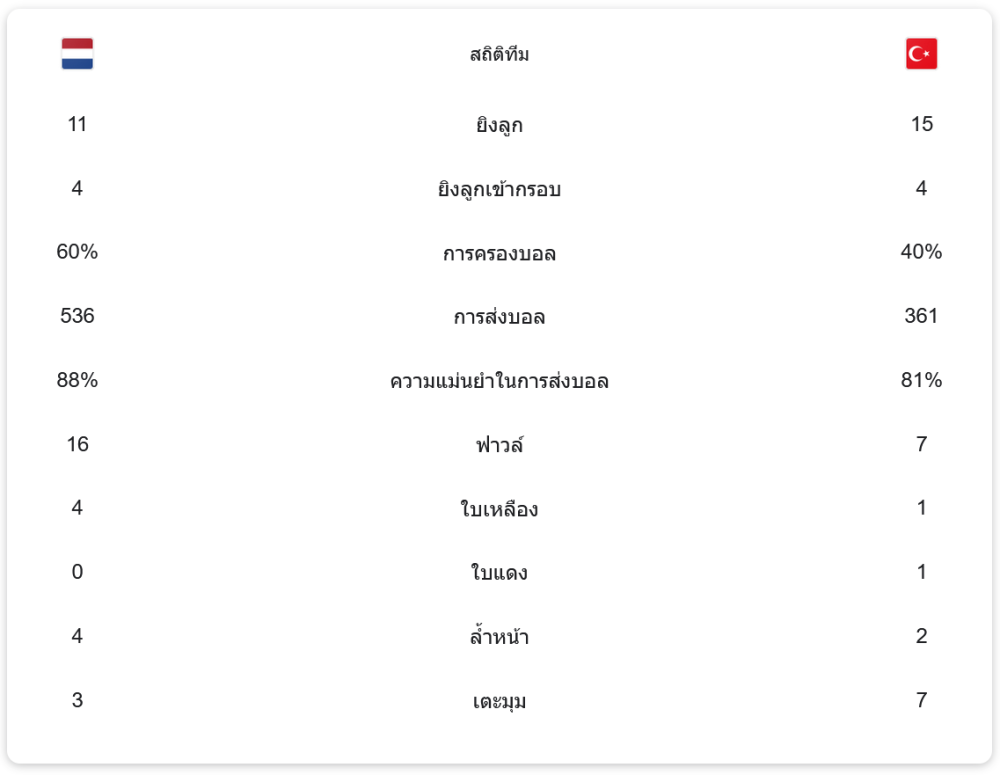
Task: Select Turkey 361 passes value
Action: [921, 316]
